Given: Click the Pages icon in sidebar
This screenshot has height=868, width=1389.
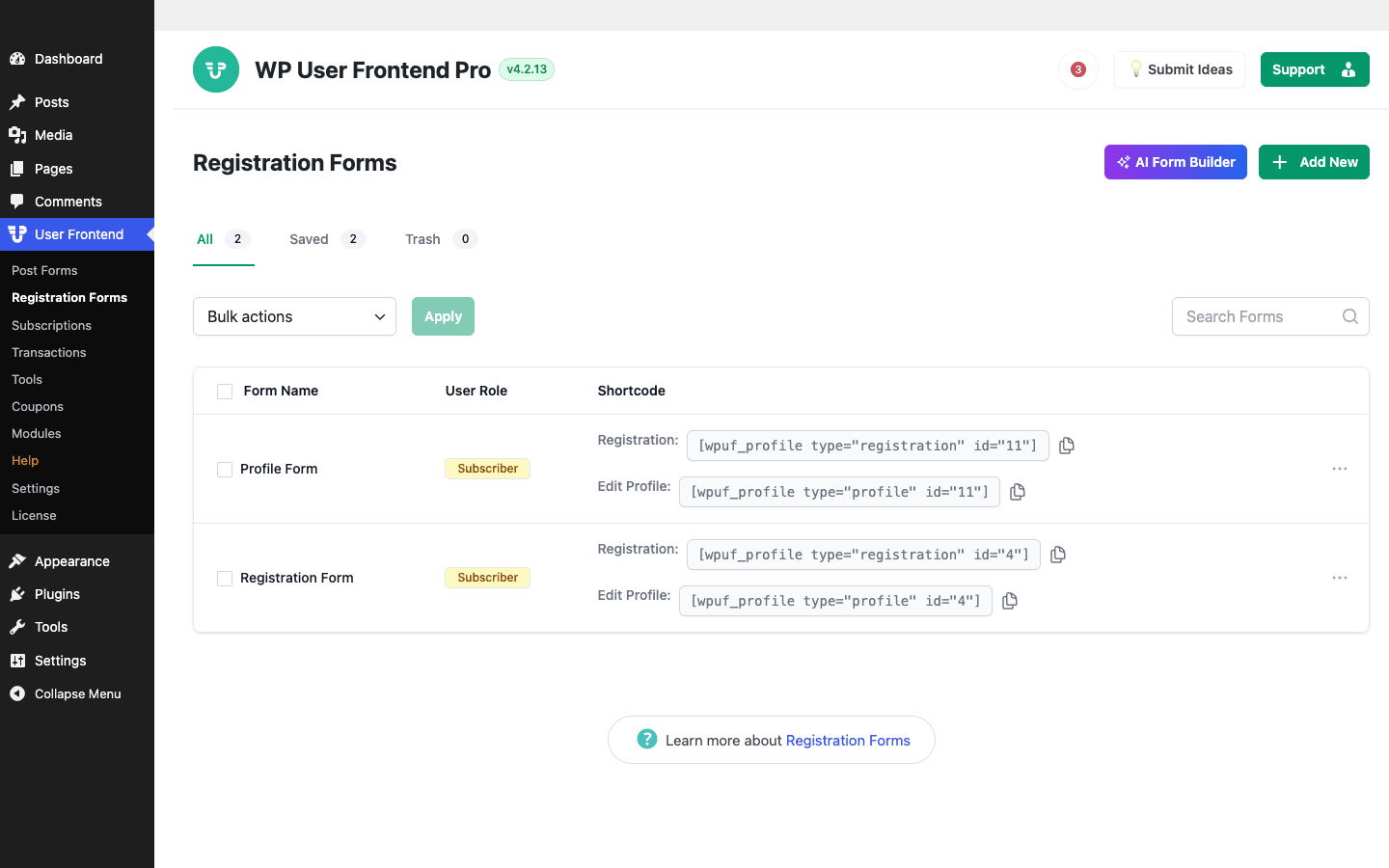Looking at the screenshot, I should pos(17,169).
